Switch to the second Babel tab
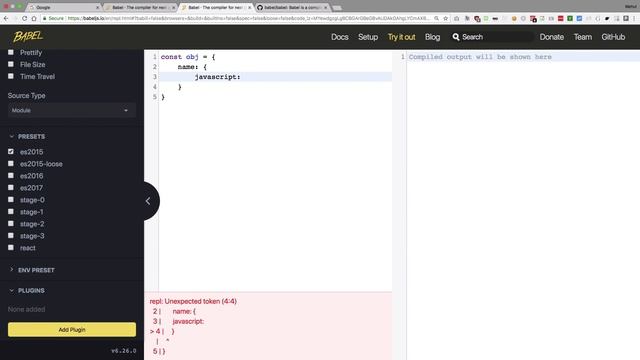Viewport: 640px width, 360px height. click(216, 7)
